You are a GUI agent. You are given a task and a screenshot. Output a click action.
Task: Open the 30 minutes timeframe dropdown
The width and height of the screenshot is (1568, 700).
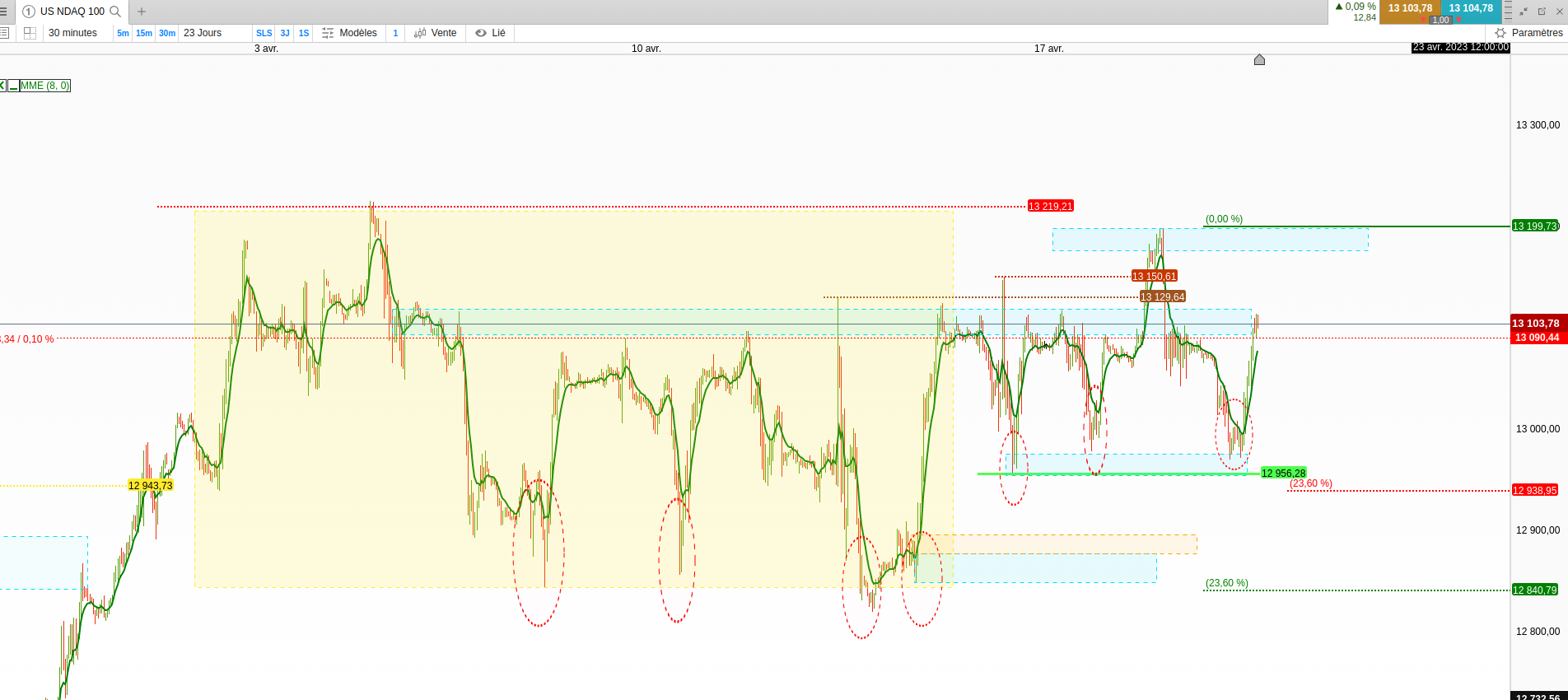73,33
